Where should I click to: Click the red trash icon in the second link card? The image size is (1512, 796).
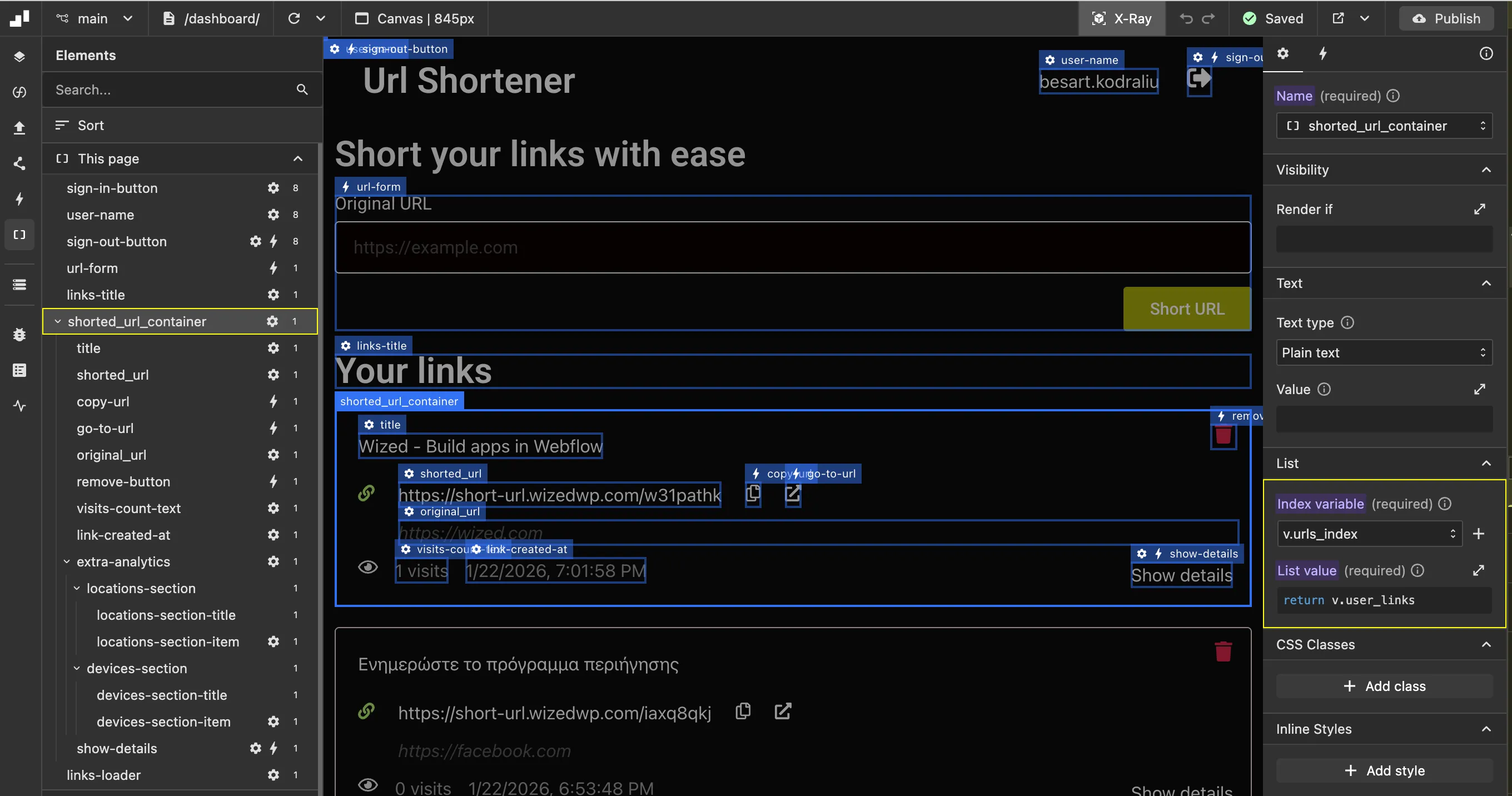pos(1222,650)
